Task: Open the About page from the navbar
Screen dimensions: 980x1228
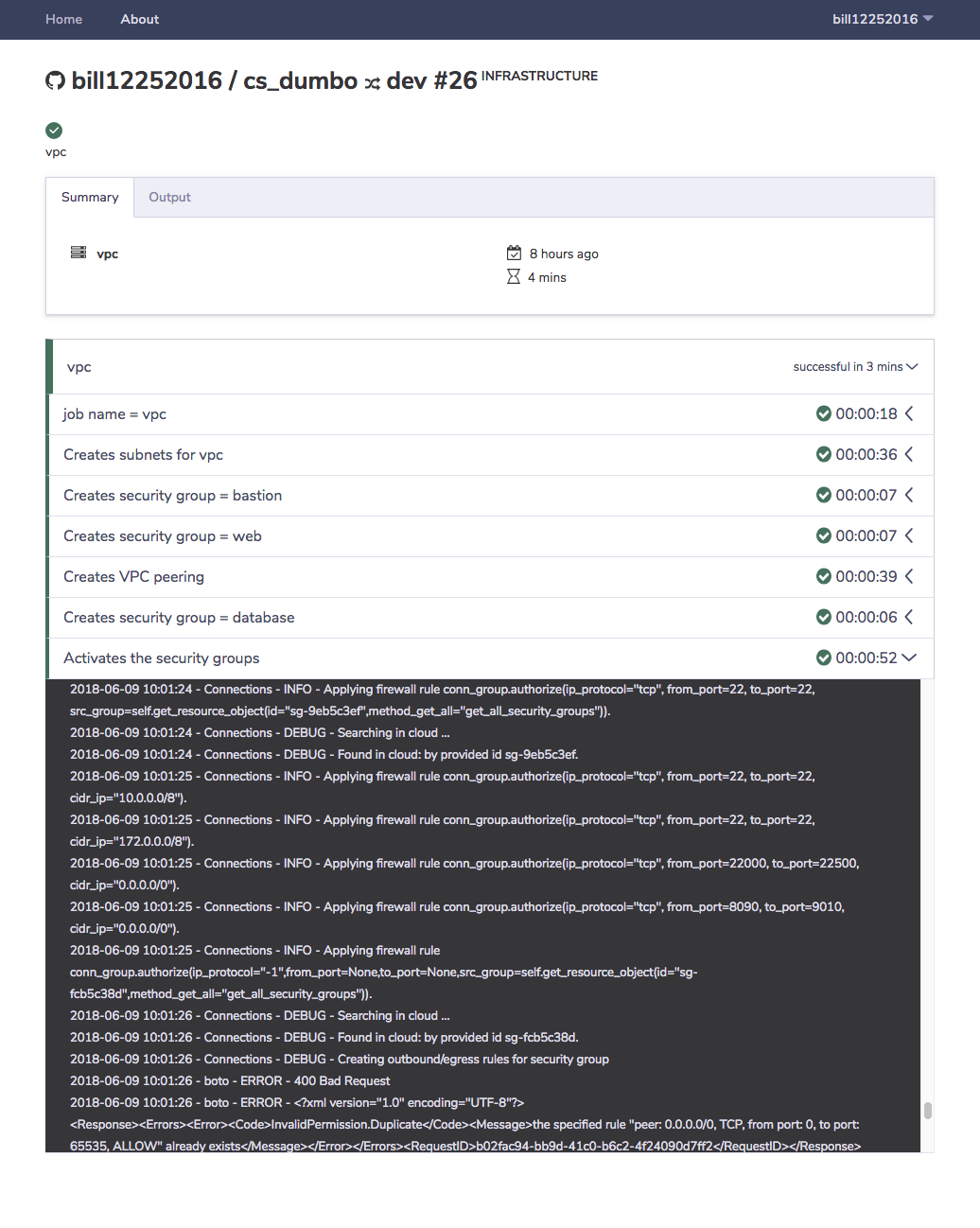Action: [139, 19]
